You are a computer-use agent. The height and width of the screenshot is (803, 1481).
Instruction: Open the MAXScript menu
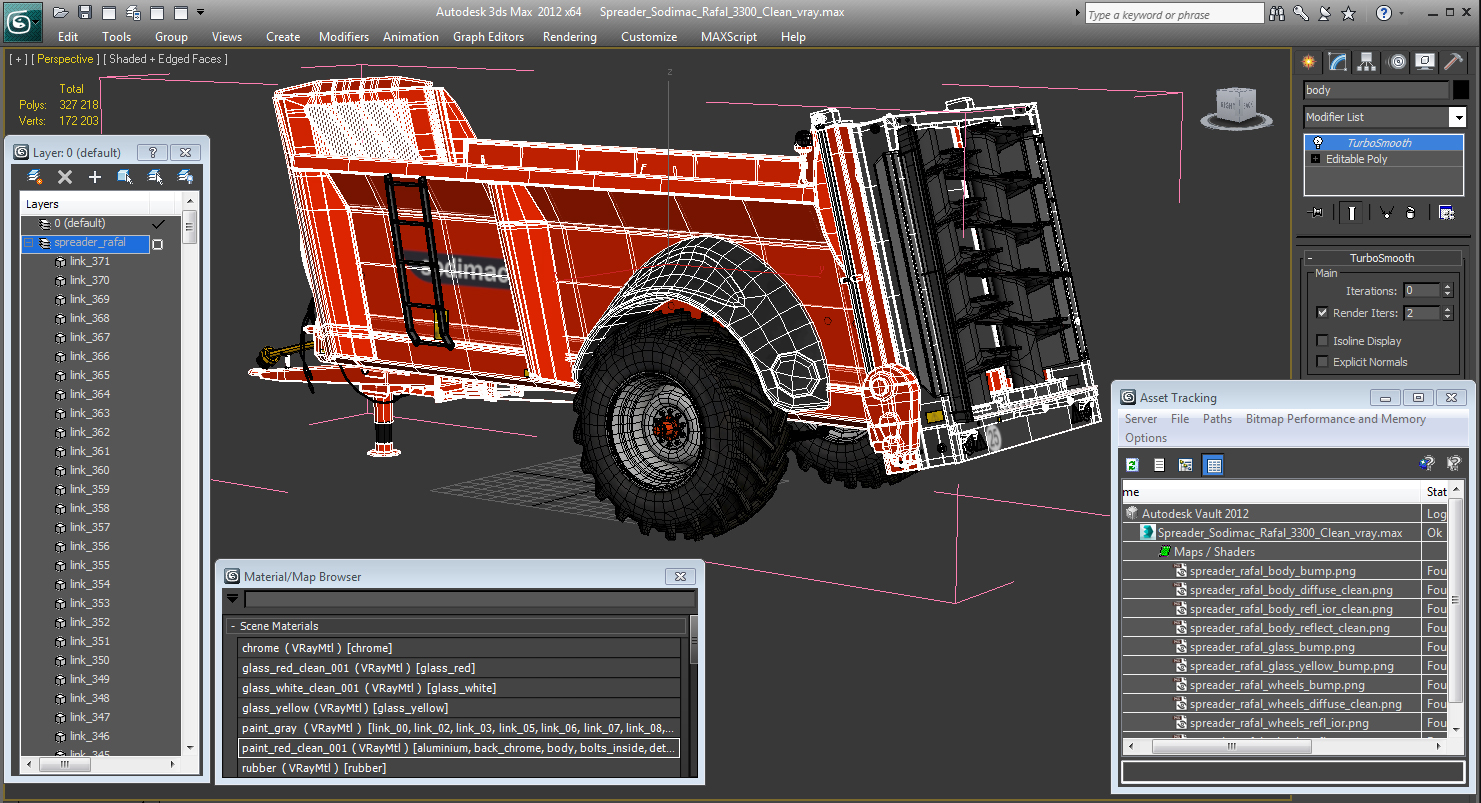point(729,37)
